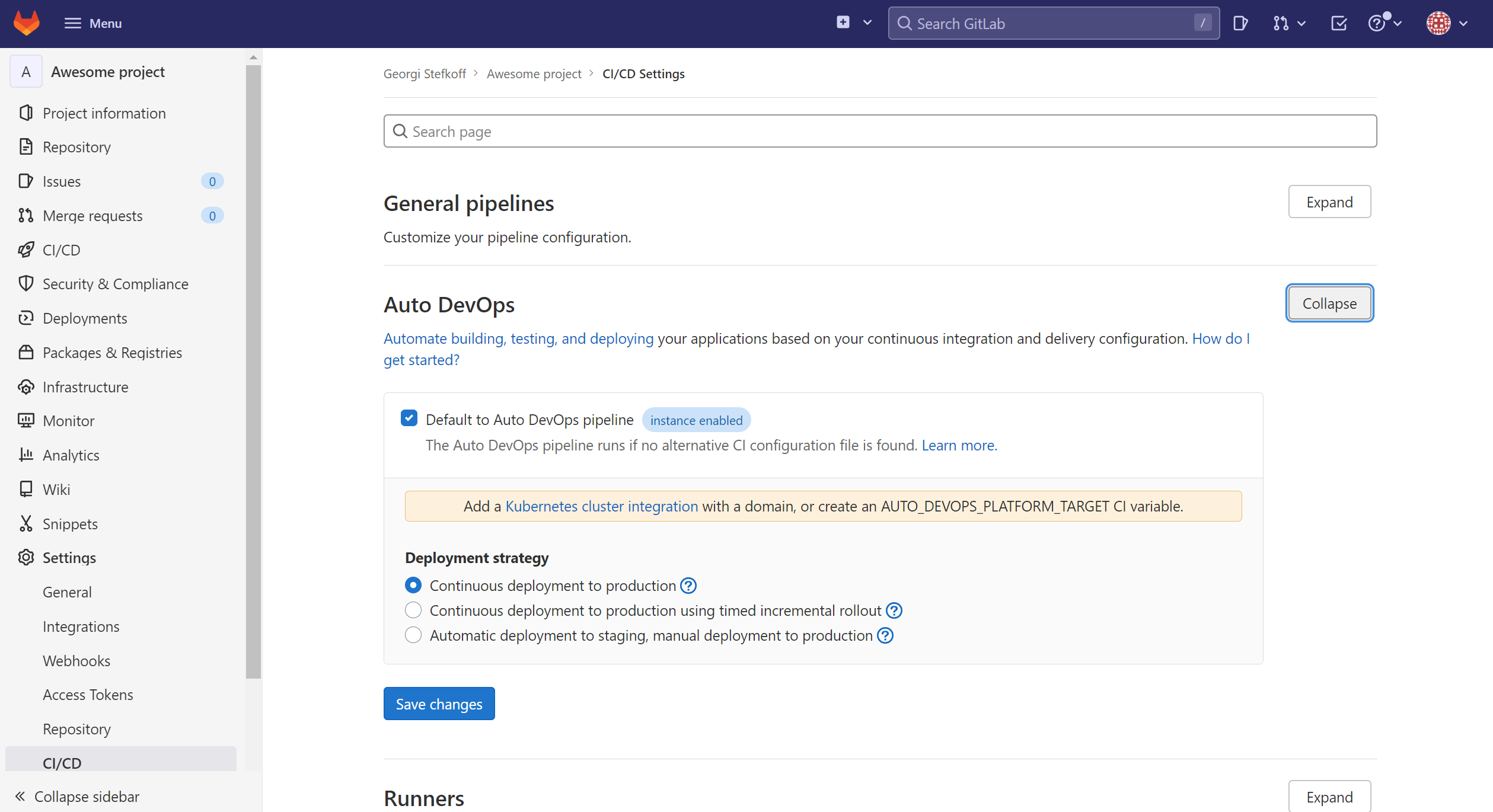Open Access Tokens settings

(x=88, y=694)
